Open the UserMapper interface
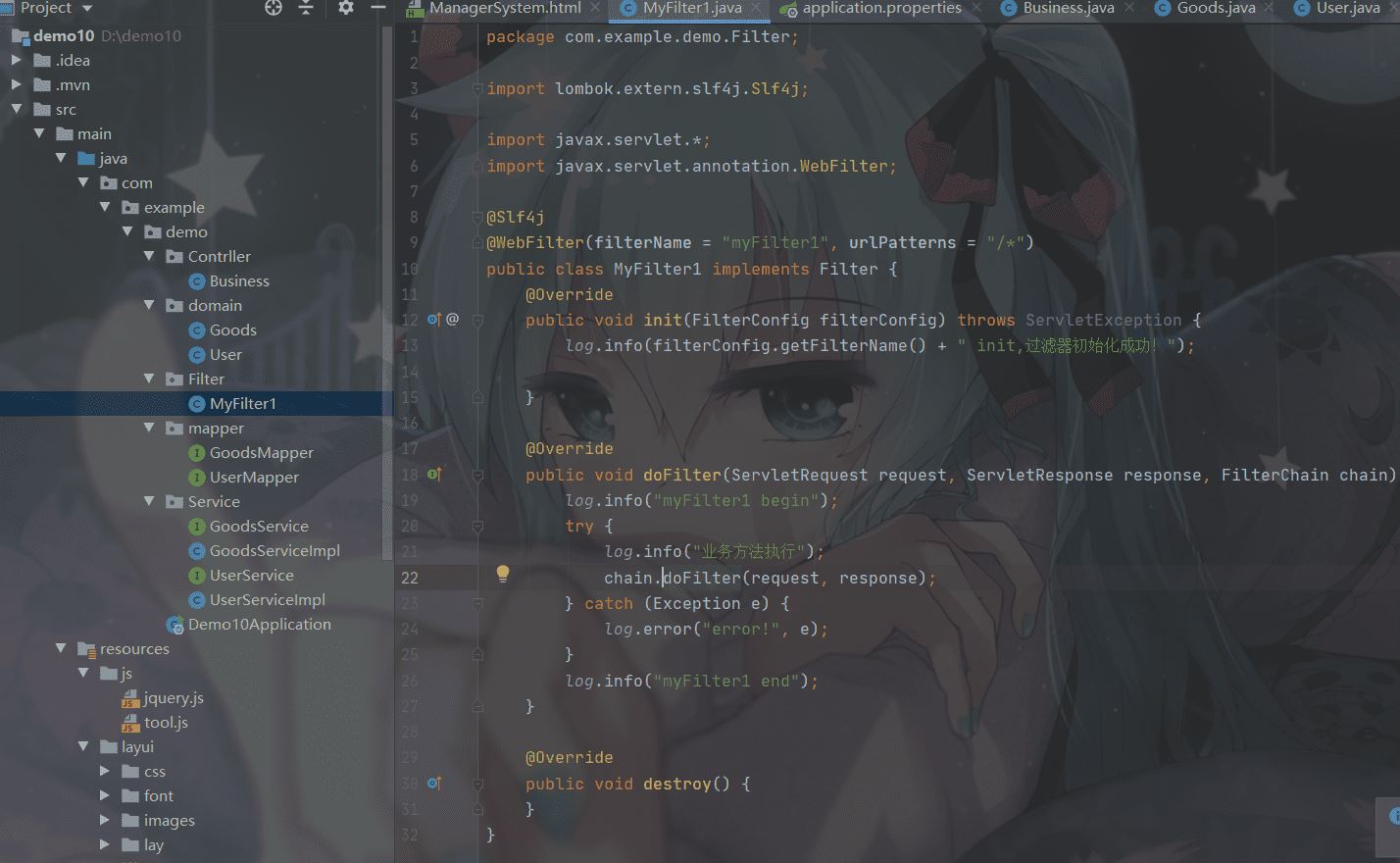 [254, 477]
